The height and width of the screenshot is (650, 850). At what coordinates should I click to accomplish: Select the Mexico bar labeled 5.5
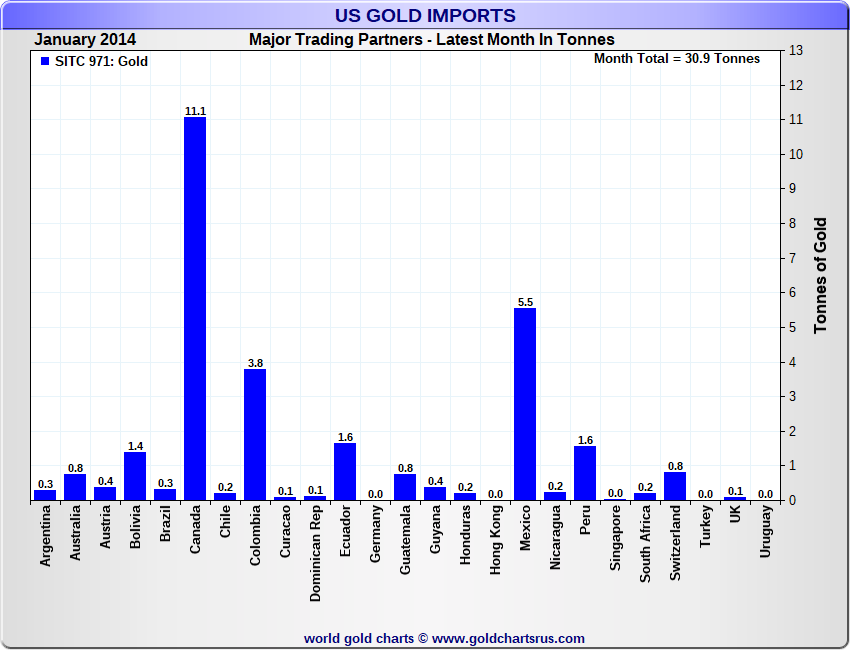click(x=525, y=404)
